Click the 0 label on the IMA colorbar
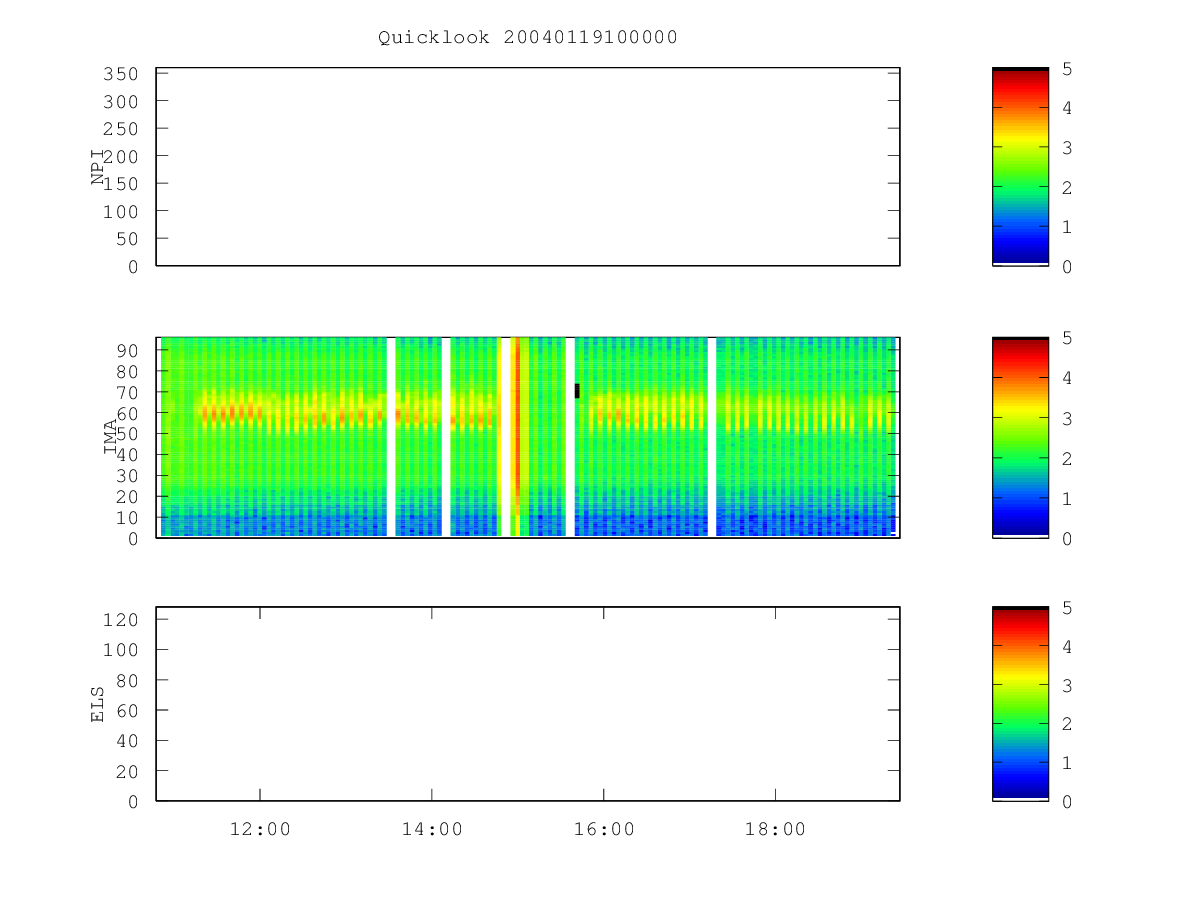Image resolution: width=1200 pixels, height=900 pixels. point(1068,538)
